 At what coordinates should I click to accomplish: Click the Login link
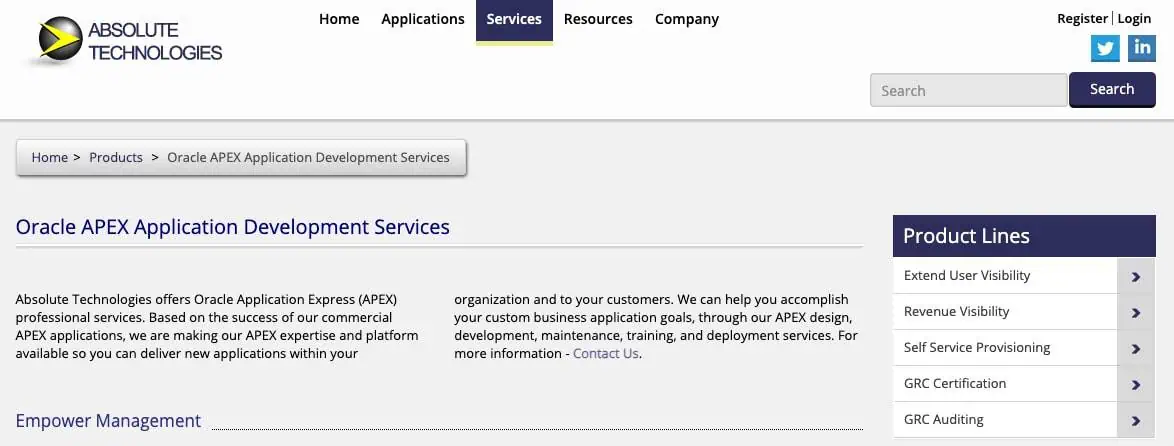(x=1134, y=19)
